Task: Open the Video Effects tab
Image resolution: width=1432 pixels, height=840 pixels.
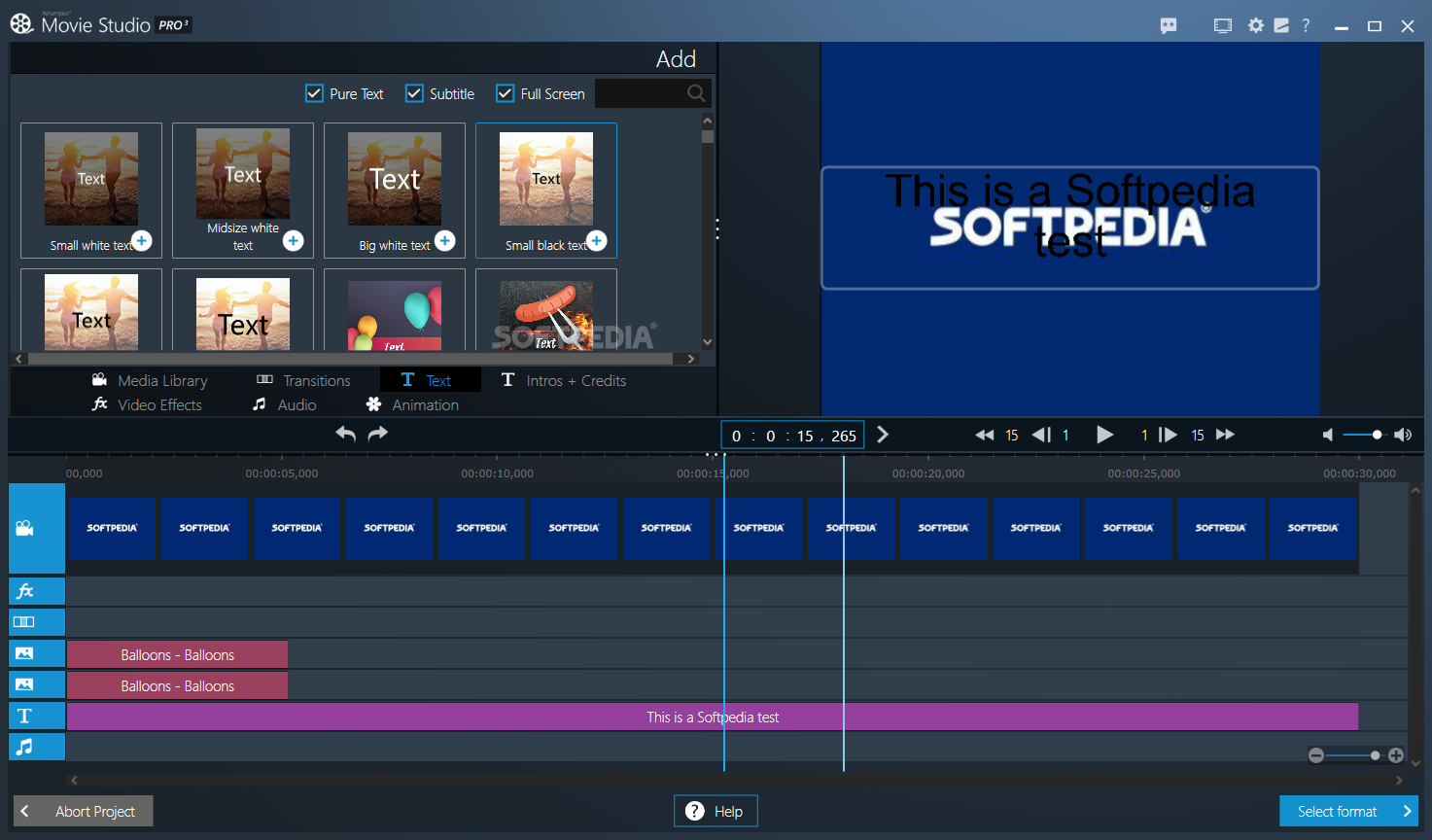Action: click(x=147, y=404)
